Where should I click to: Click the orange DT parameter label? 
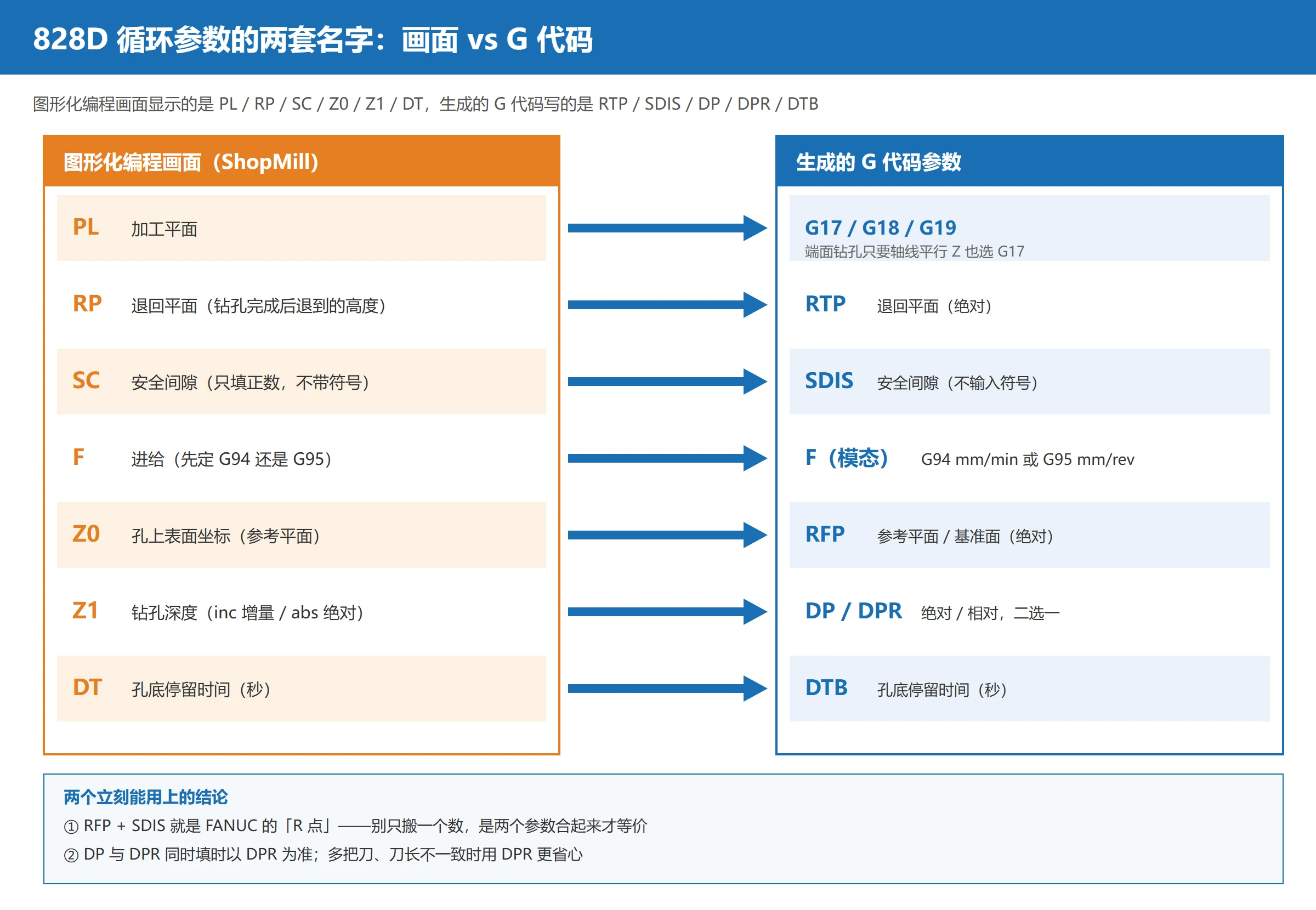[87, 687]
